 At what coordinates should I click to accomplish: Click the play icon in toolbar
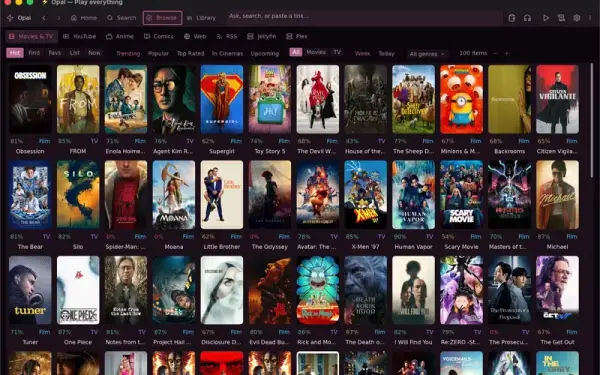coord(546,18)
